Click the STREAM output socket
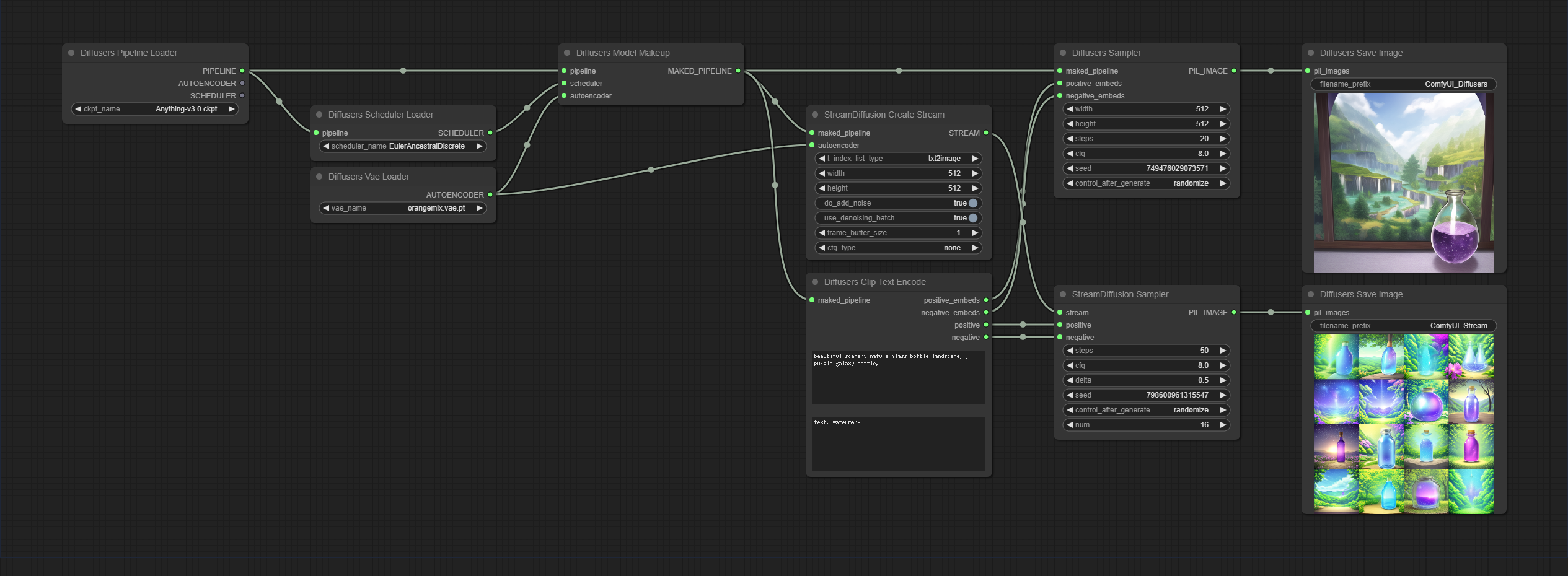The image size is (1568, 576). [x=986, y=133]
